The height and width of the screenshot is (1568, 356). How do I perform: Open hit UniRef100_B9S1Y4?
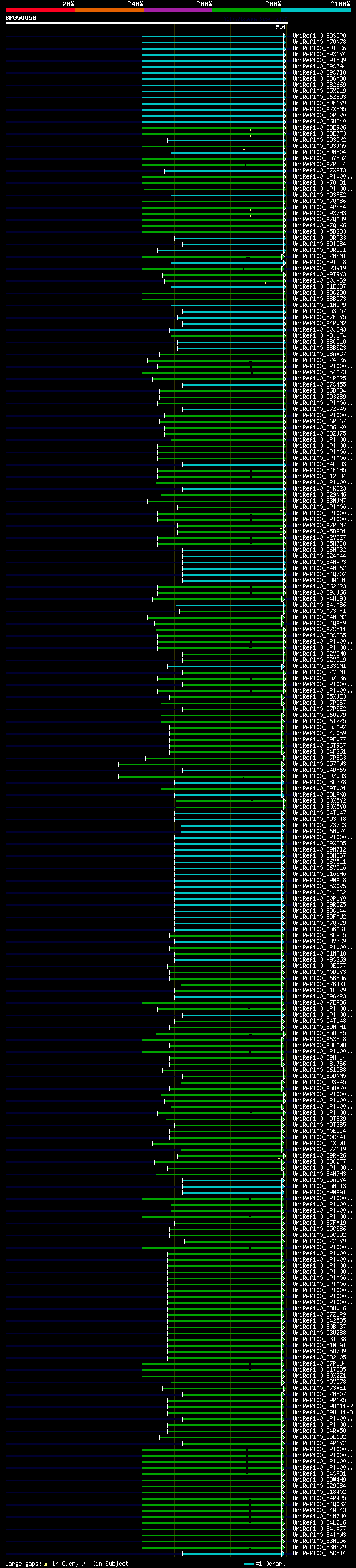coord(319,54)
